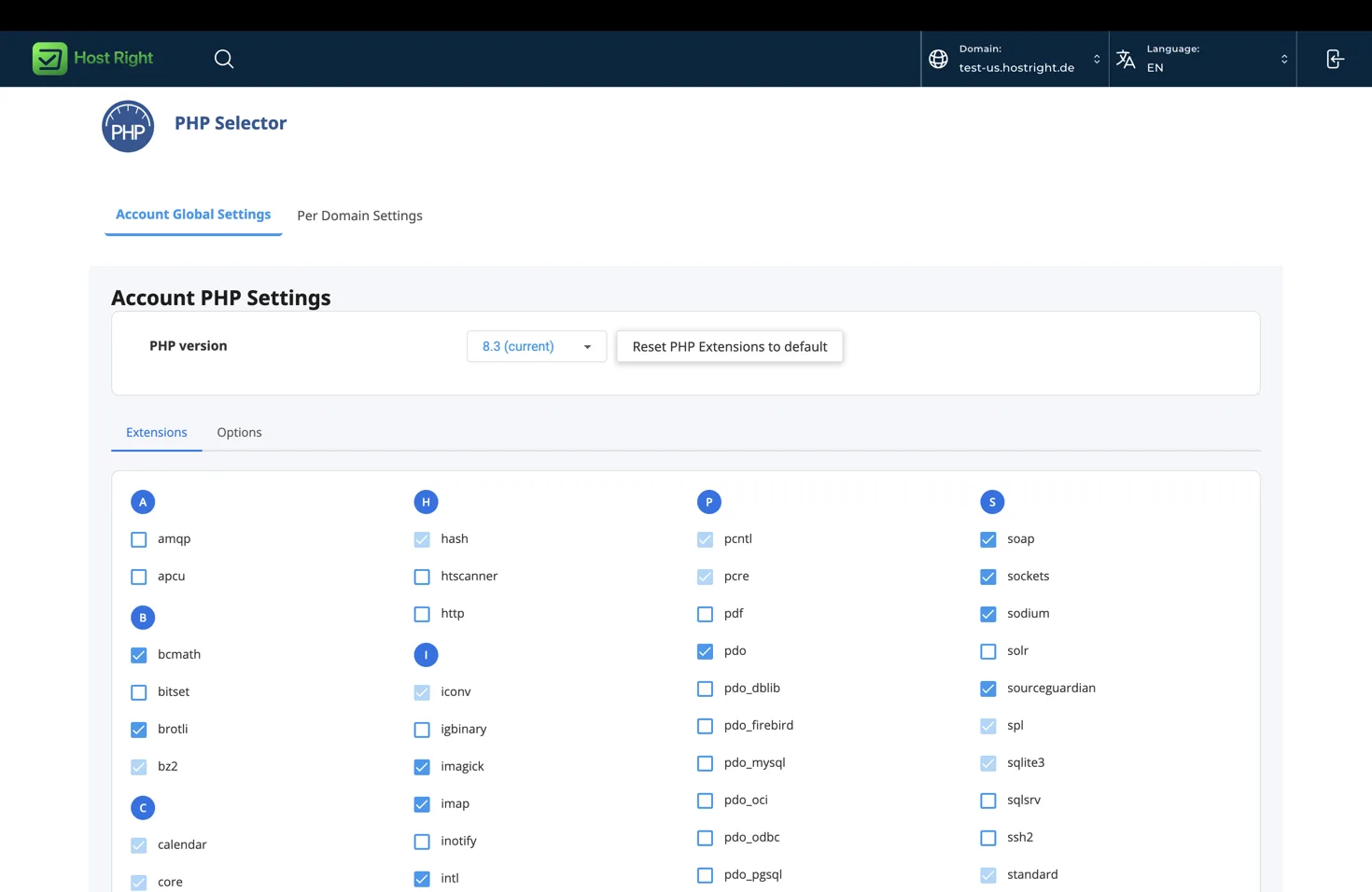The width and height of the screenshot is (1372, 892).
Task: Open the Language selector dropdown
Action: [x=1203, y=59]
